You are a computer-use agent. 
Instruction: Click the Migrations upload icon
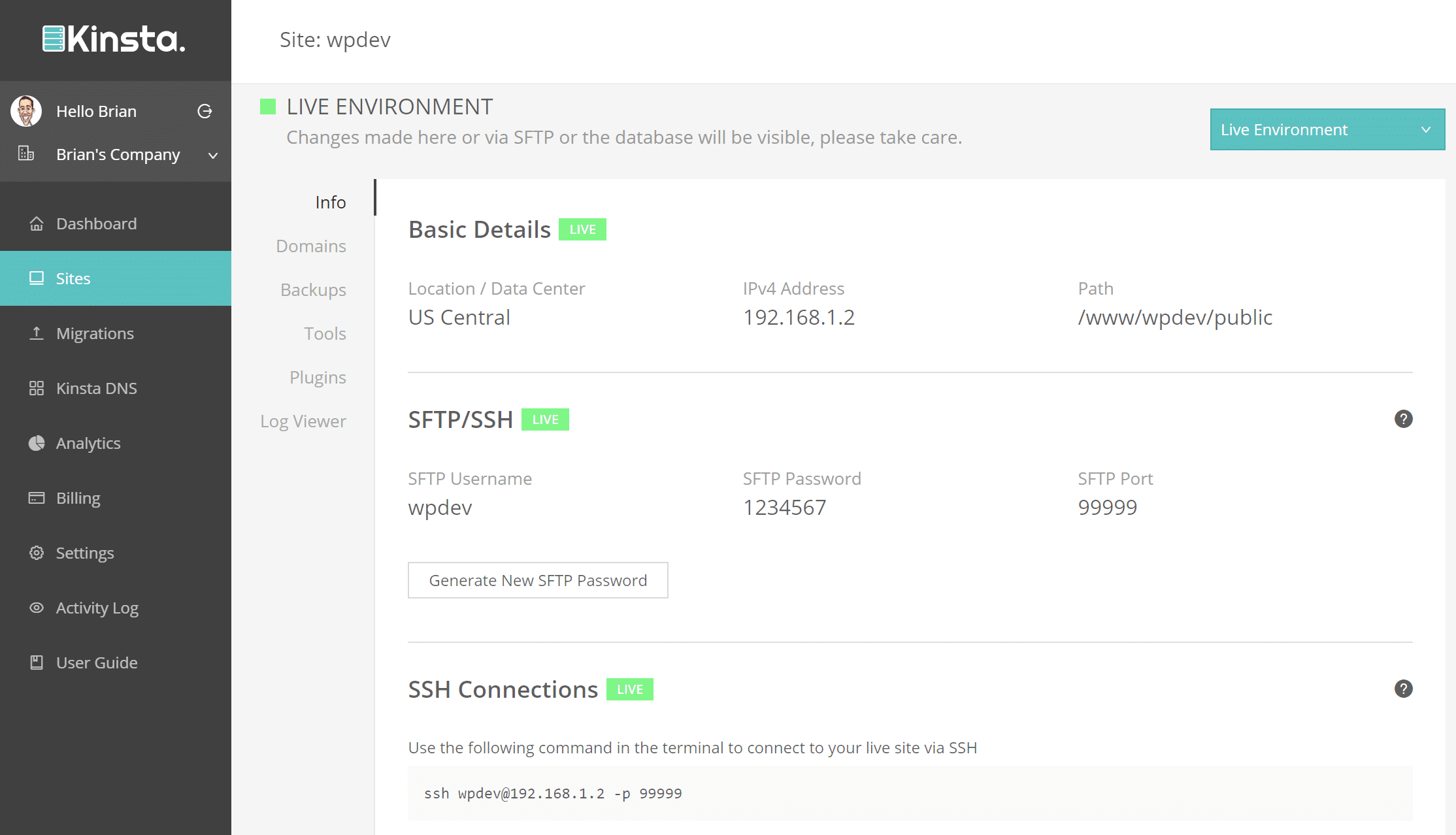(x=37, y=333)
